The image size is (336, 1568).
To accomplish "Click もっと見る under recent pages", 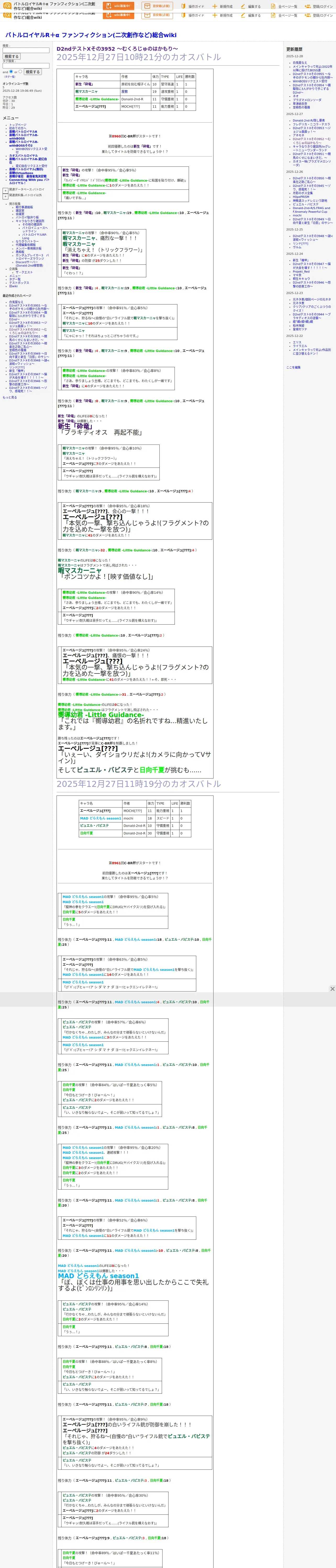I will coord(10,397).
